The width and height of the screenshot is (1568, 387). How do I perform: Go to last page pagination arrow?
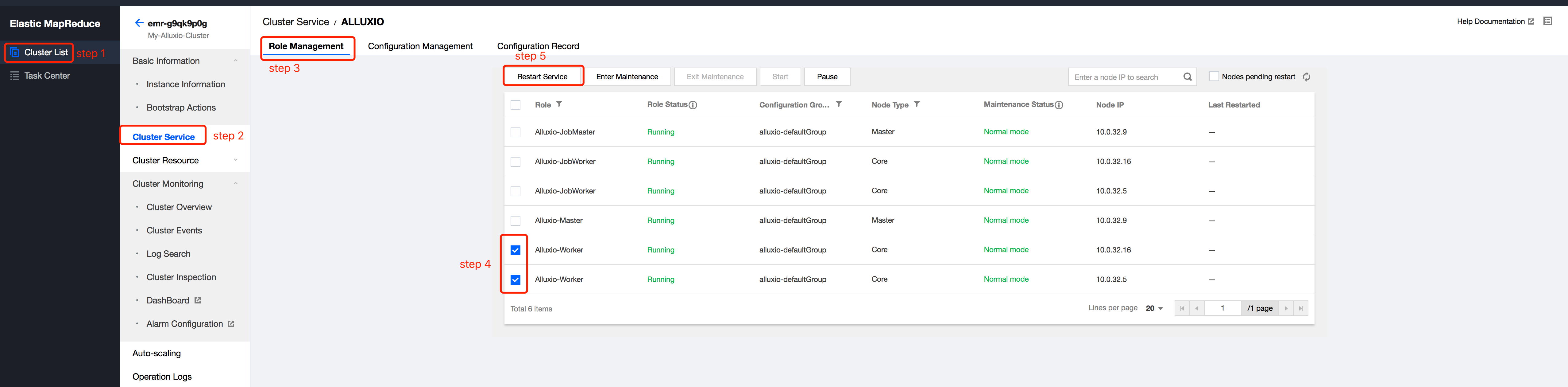1300,308
